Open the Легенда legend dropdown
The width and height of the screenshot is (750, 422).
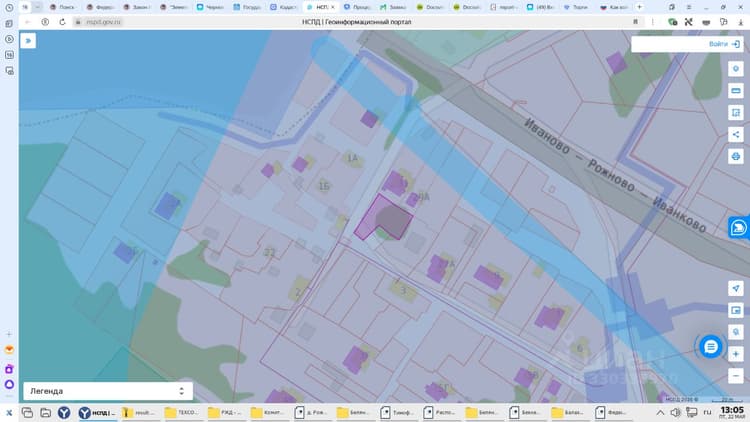point(108,391)
